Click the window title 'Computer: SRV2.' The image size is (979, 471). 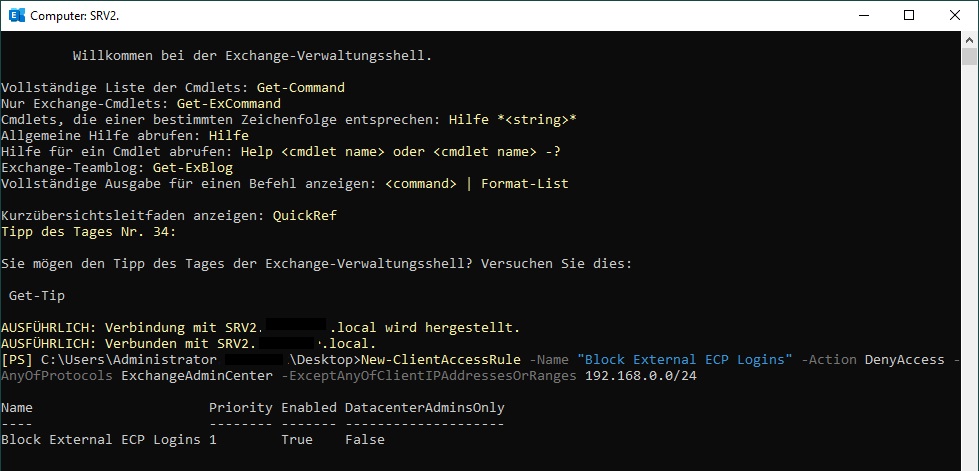click(74, 16)
